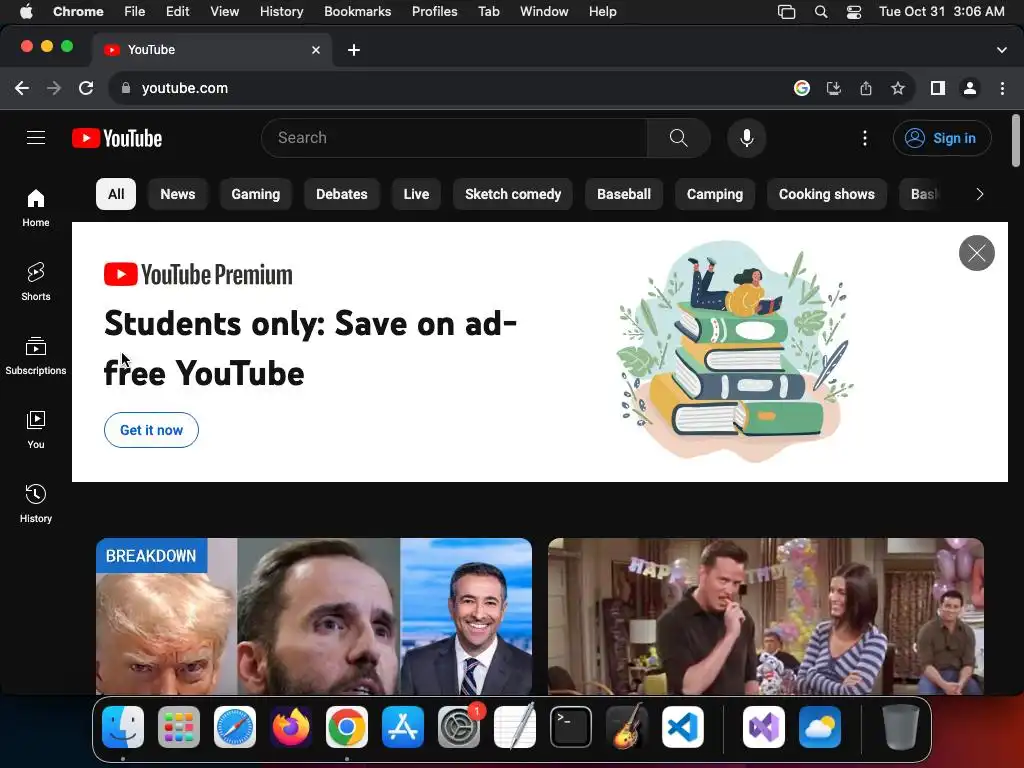This screenshot has height=768, width=1024.
Task: Open the File menu
Action: click(135, 11)
